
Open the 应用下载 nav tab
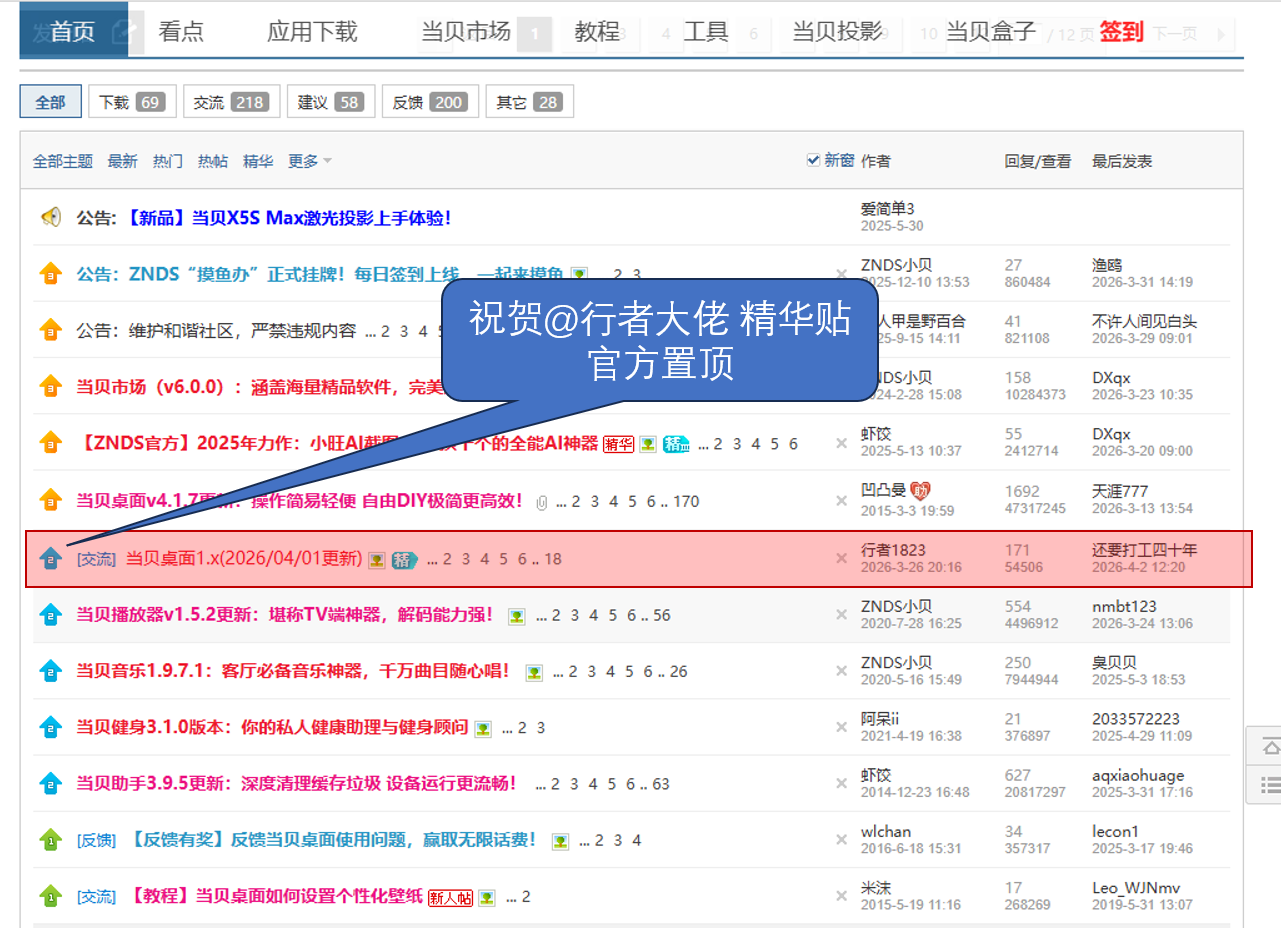tap(312, 31)
